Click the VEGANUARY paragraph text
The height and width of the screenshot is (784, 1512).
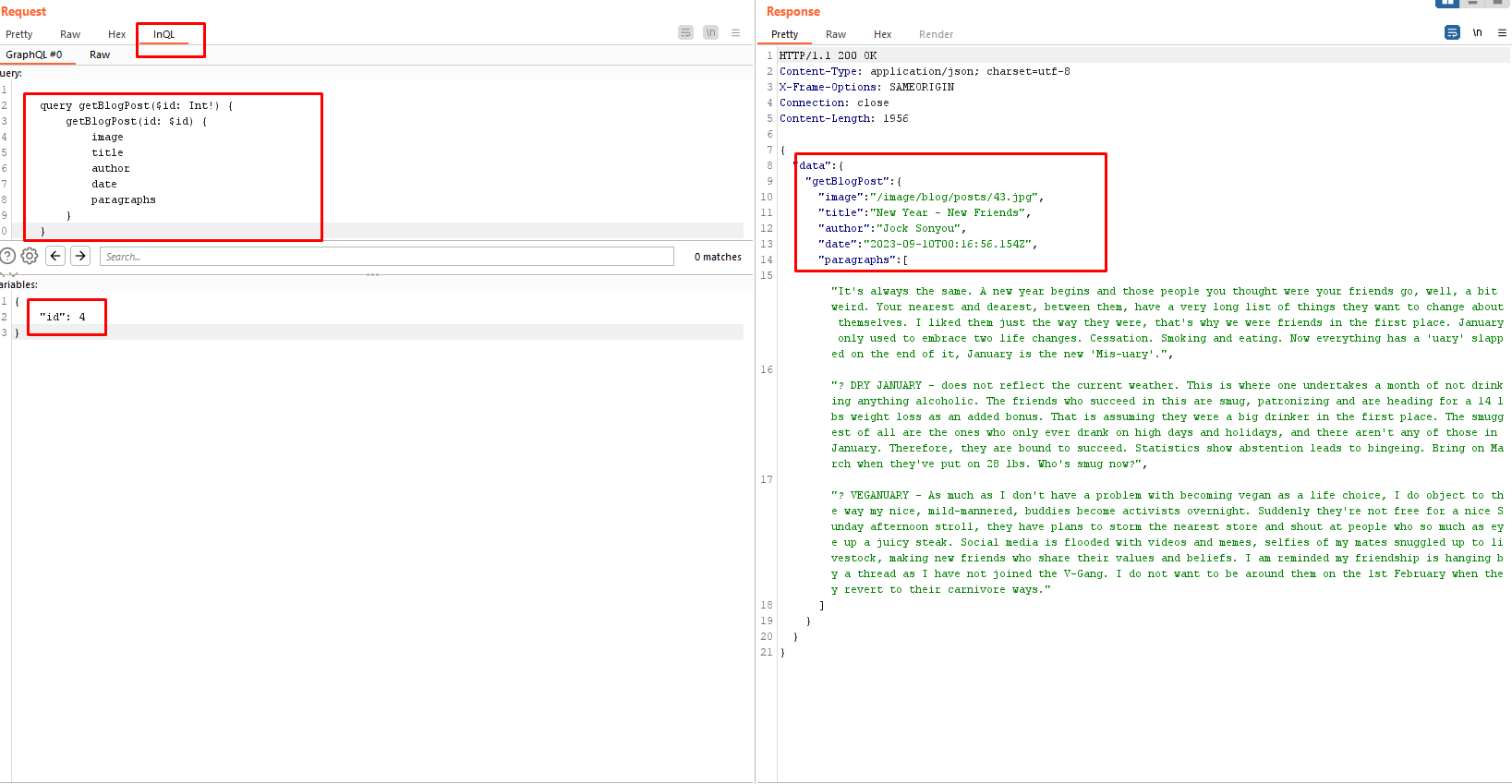(1167, 542)
